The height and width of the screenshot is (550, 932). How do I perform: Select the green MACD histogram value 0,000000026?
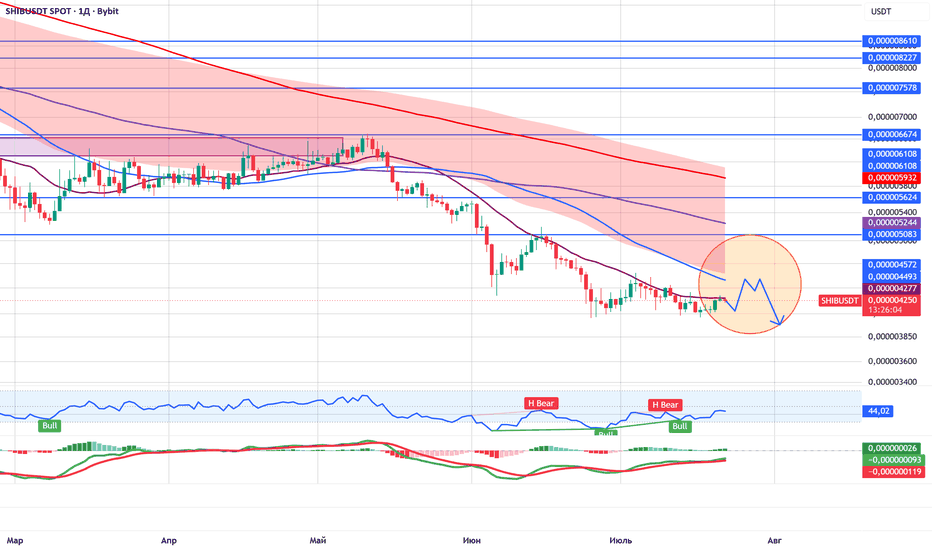coord(892,448)
